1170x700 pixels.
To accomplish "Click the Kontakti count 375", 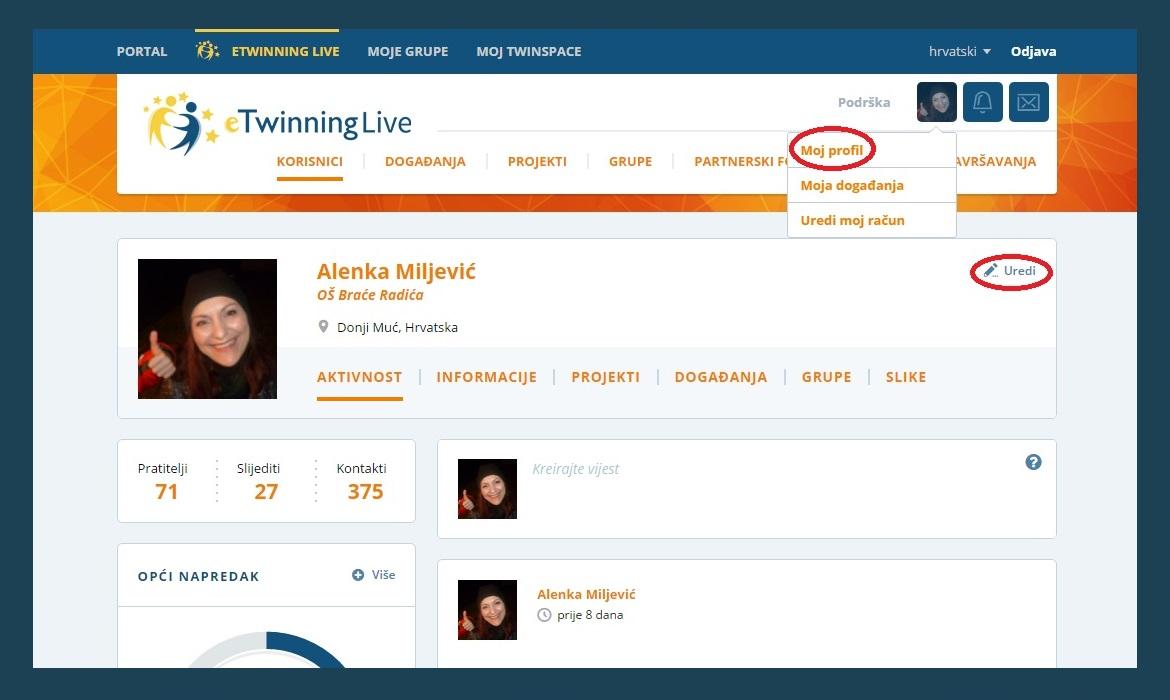I will coord(365,492).
